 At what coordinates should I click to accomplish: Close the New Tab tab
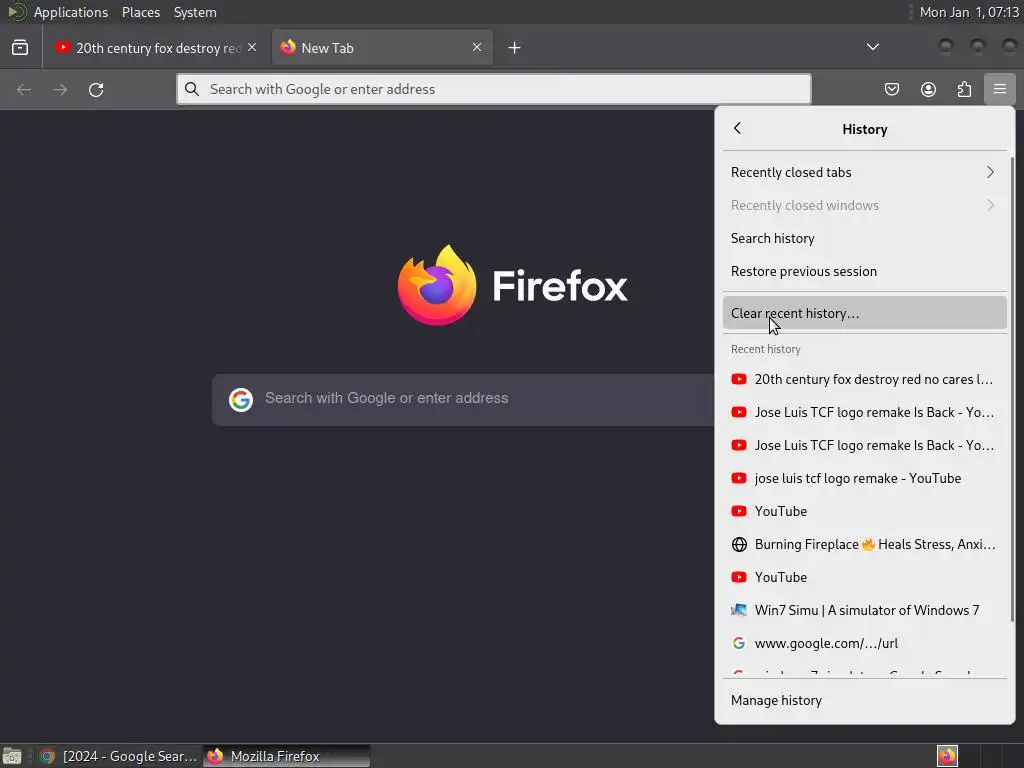477,47
